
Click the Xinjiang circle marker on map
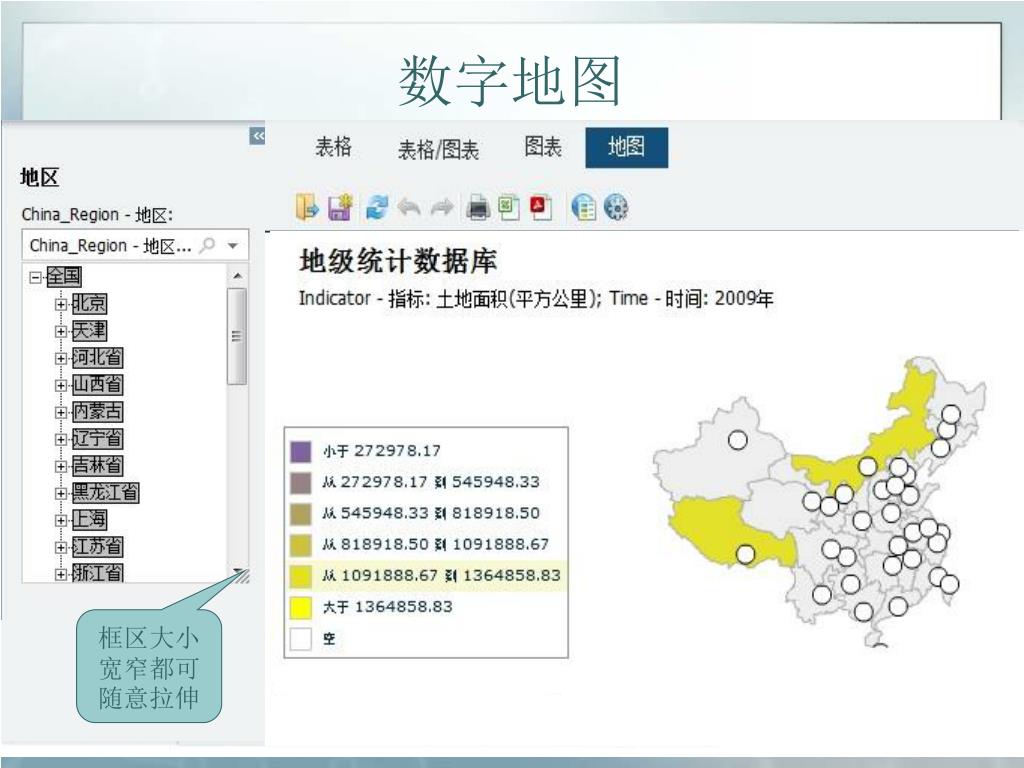(x=737, y=440)
